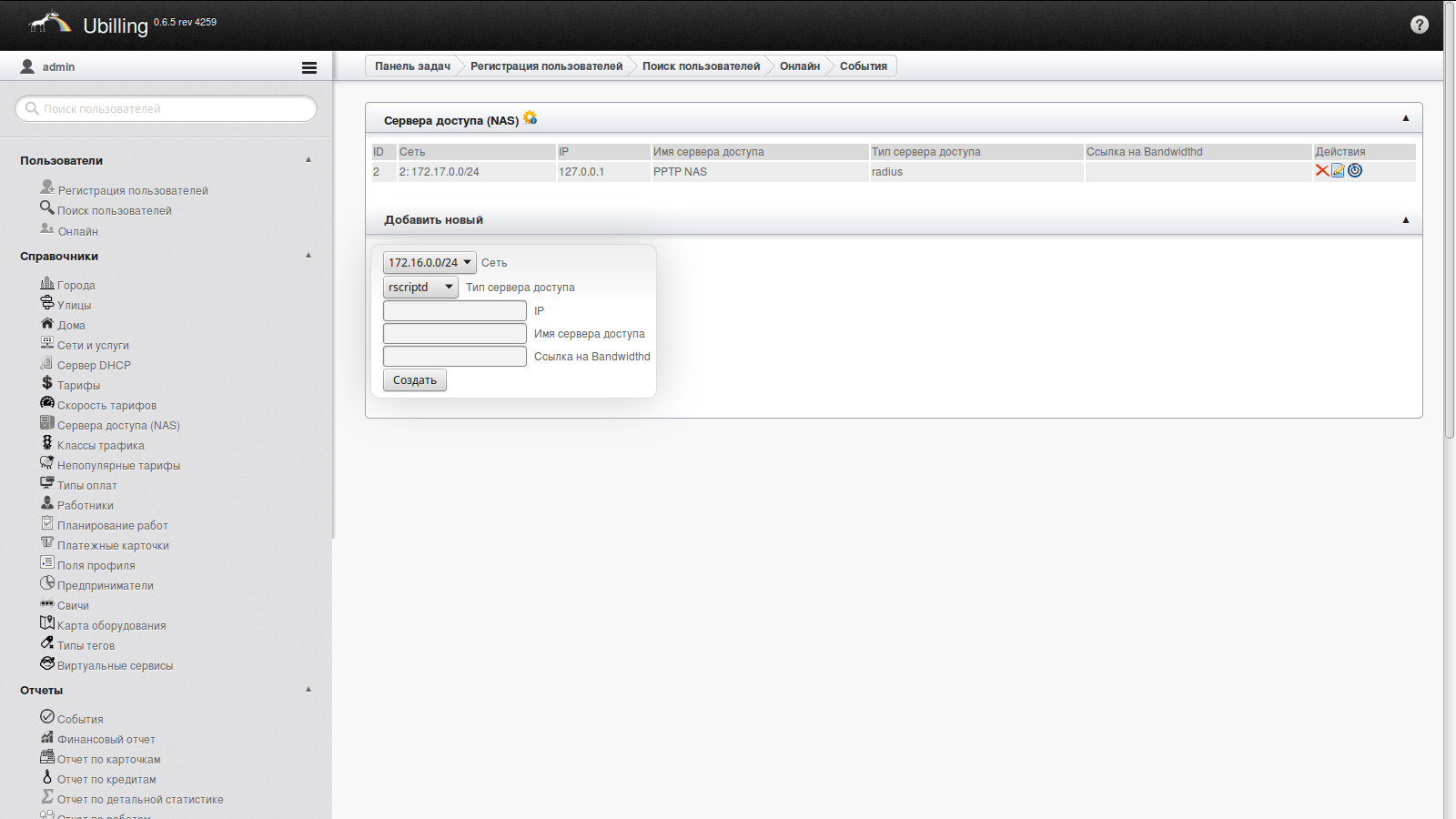Click the hamburger menu icon next to admin
Image resolution: width=1456 pixels, height=819 pixels.
(309, 67)
